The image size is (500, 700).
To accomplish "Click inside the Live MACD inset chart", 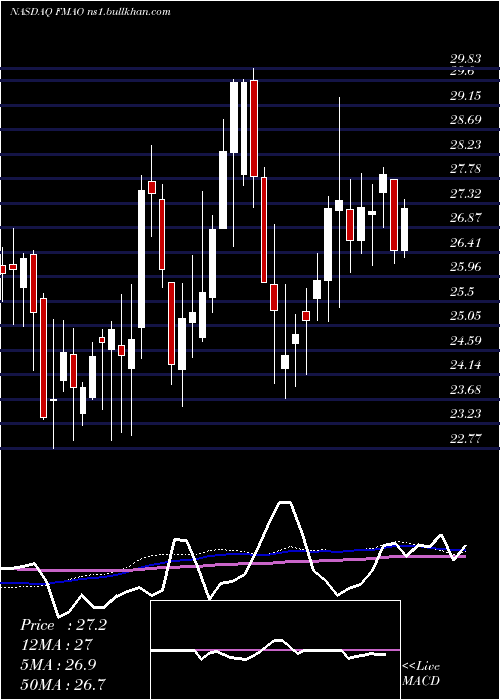I will 275,650.
